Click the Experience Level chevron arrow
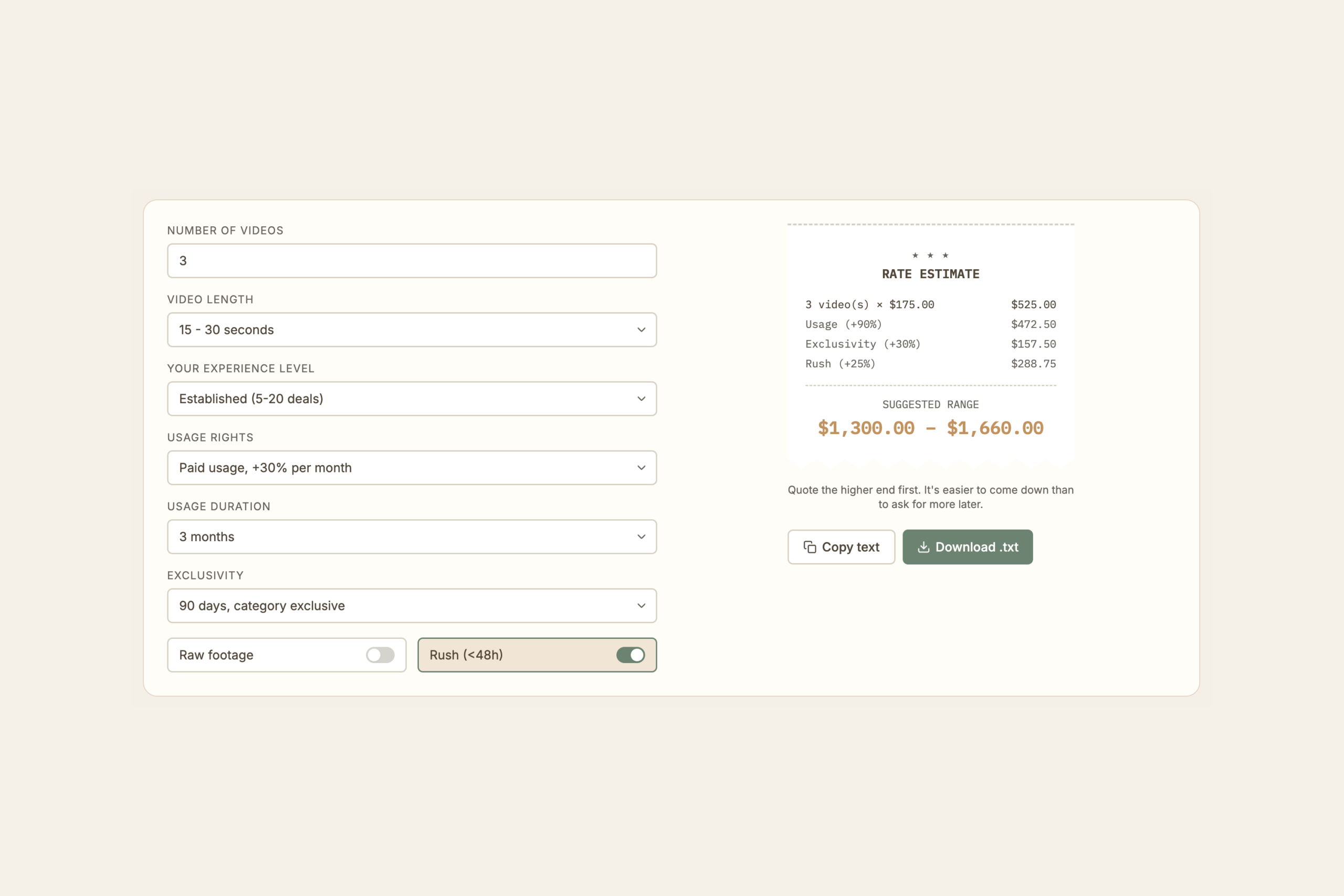The image size is (1344, 896). 641,399
